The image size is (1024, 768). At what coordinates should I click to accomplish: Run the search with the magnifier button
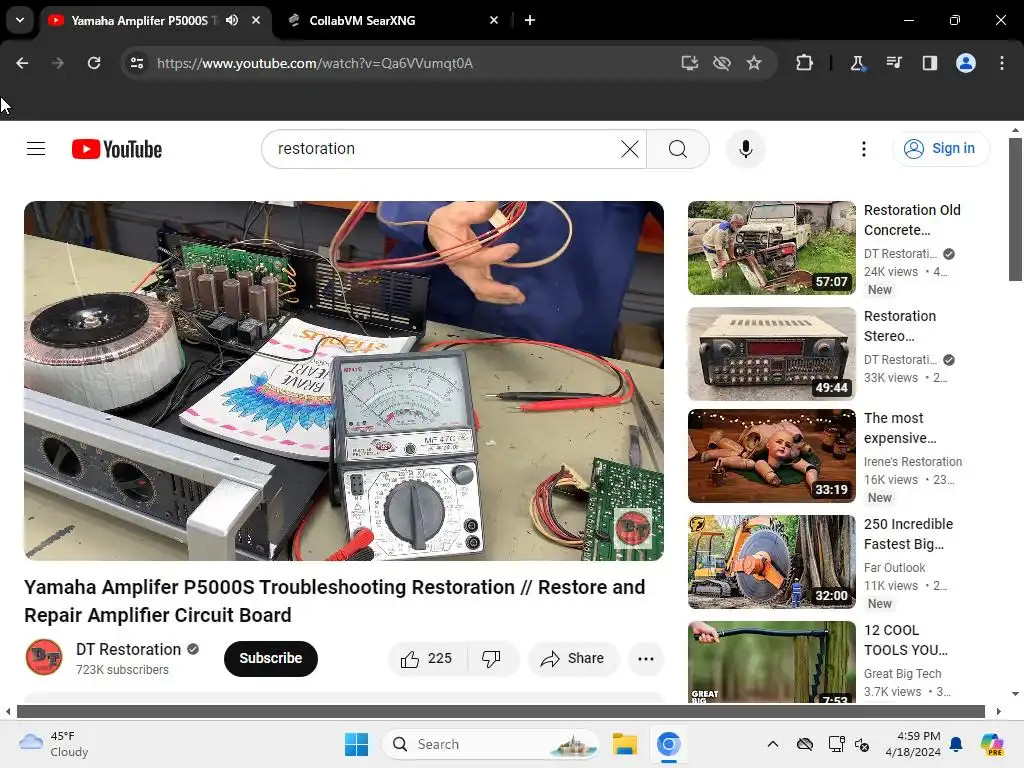[678, 149]
